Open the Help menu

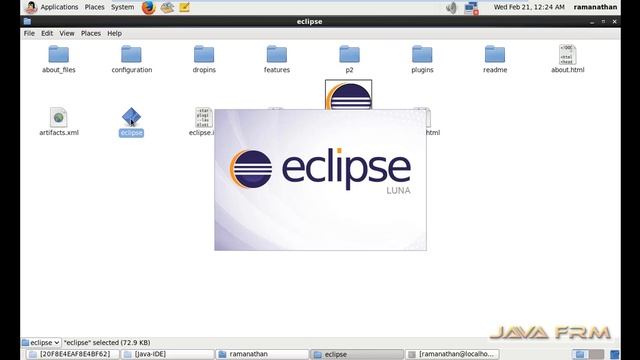[x=114, y=33]
